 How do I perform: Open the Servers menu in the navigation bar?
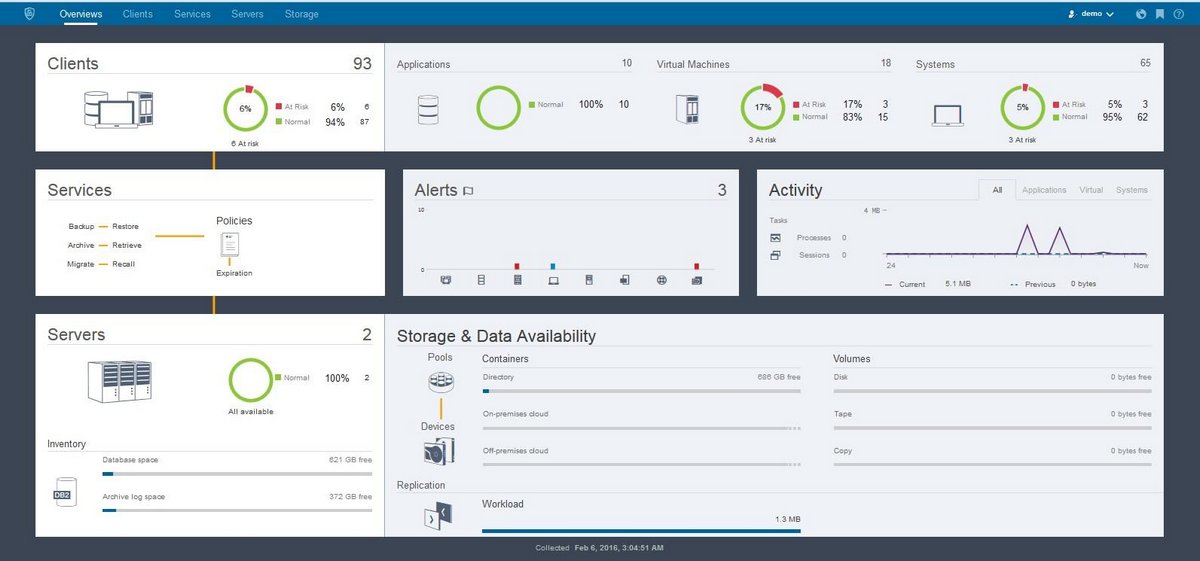pos(247,14)
